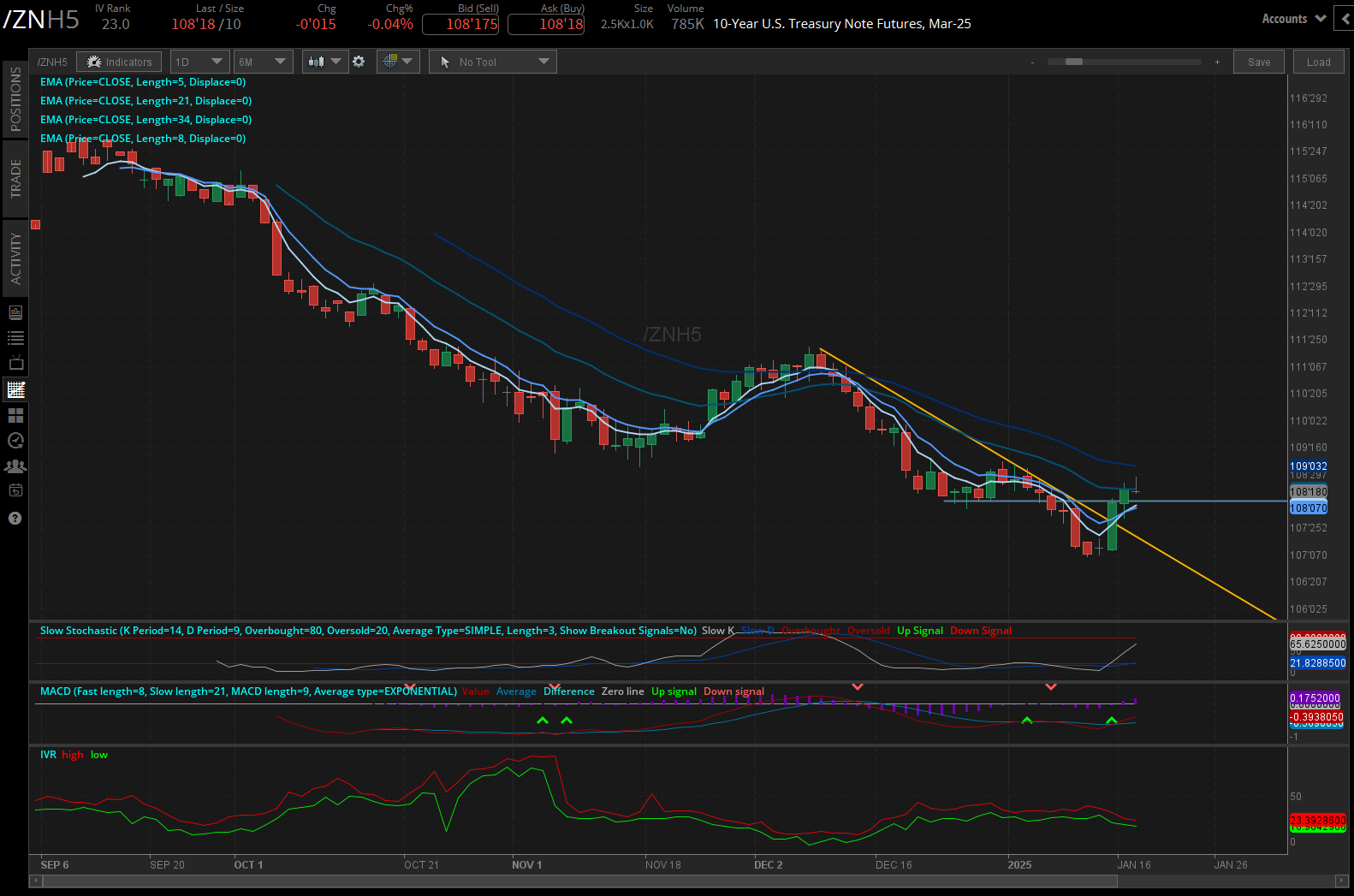
Task: Click the DEC 2 date on time axis
Action: [769, 864]
